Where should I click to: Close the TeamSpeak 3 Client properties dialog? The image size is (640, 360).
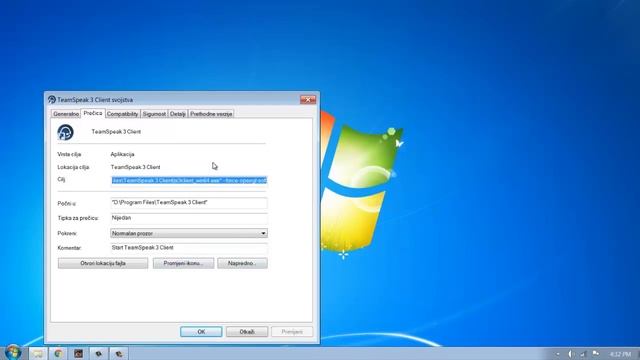point(308,100)
